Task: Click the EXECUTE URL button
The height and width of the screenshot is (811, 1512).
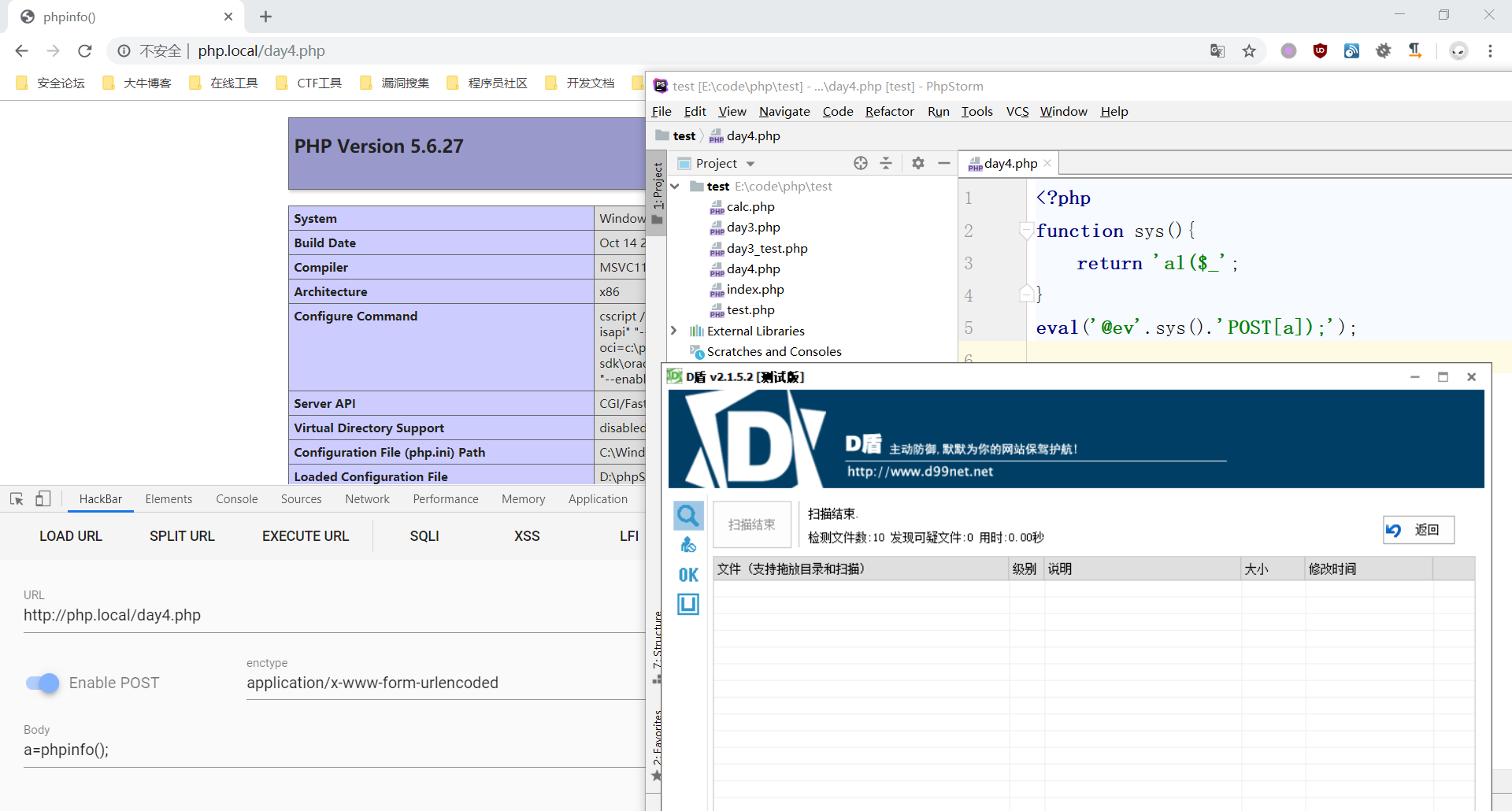Action: point(306,536)
